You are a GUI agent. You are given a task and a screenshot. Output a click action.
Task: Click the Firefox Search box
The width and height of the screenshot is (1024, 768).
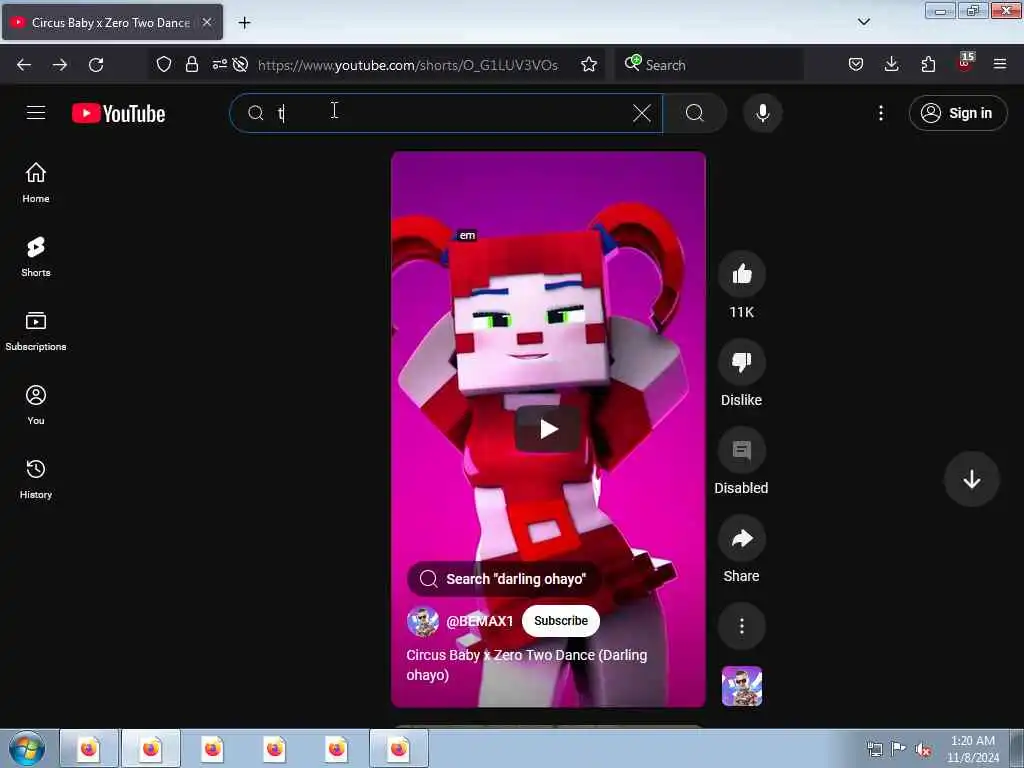tap(709, 65)
